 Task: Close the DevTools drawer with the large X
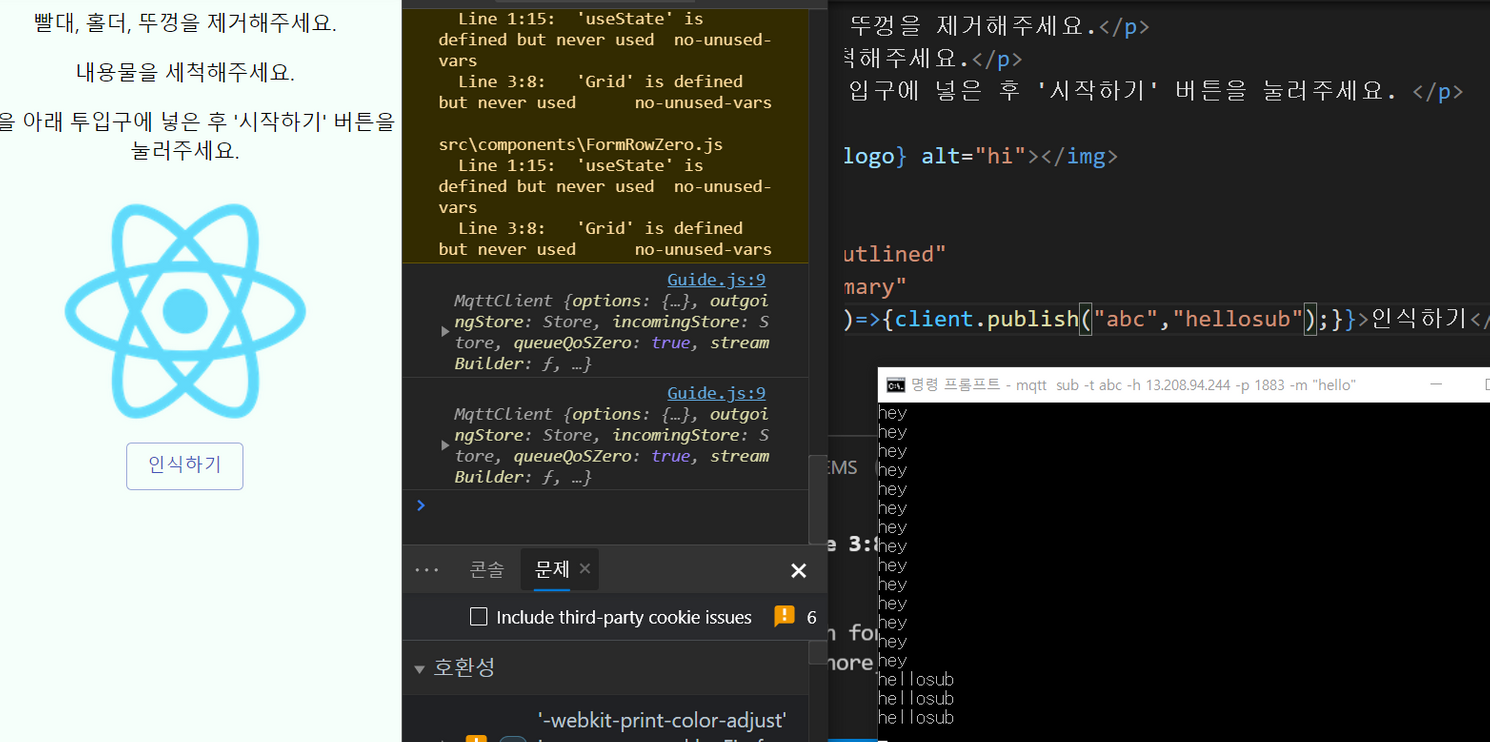click(x=798, y=570)
